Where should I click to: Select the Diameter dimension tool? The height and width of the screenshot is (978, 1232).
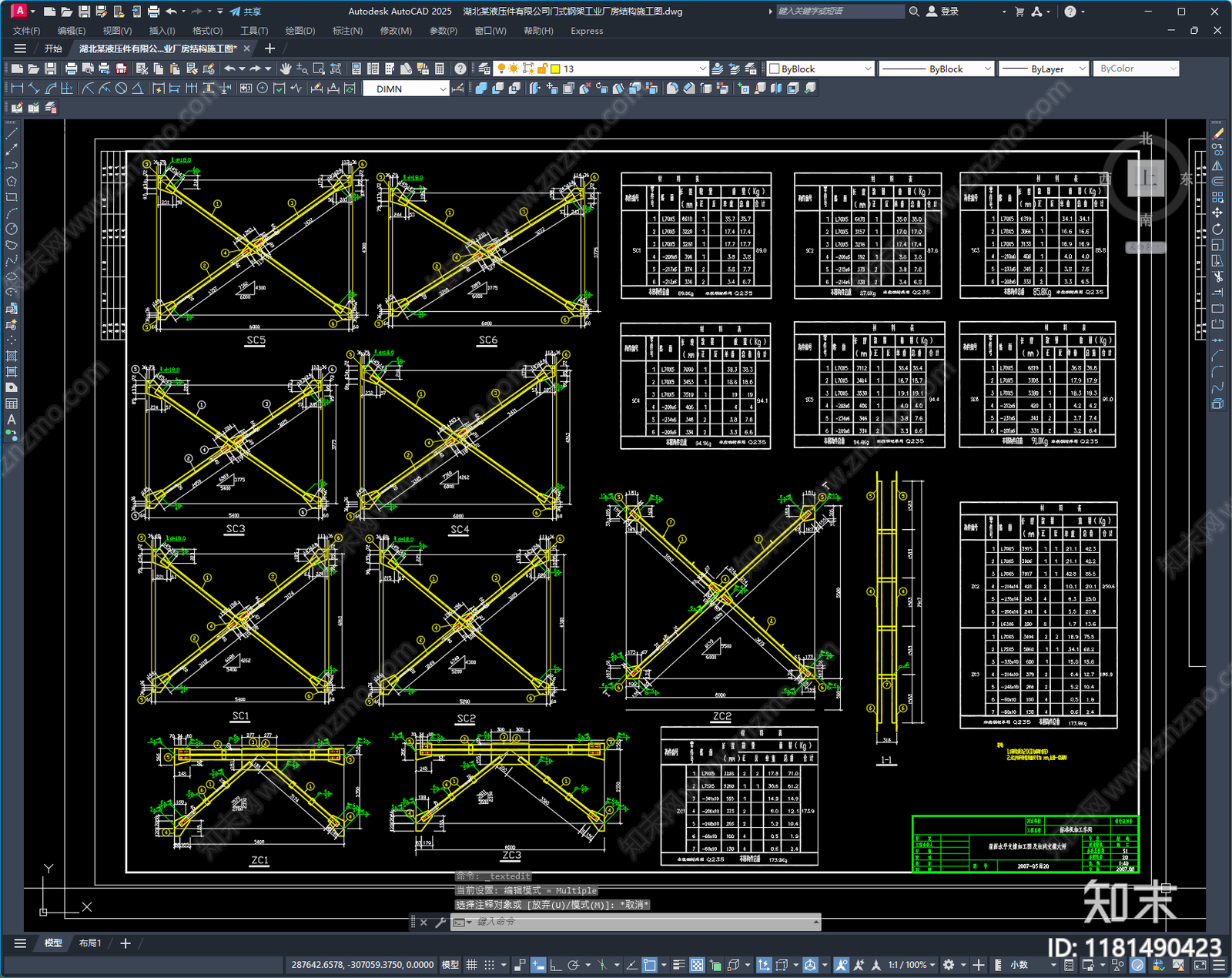coord(121,89)
